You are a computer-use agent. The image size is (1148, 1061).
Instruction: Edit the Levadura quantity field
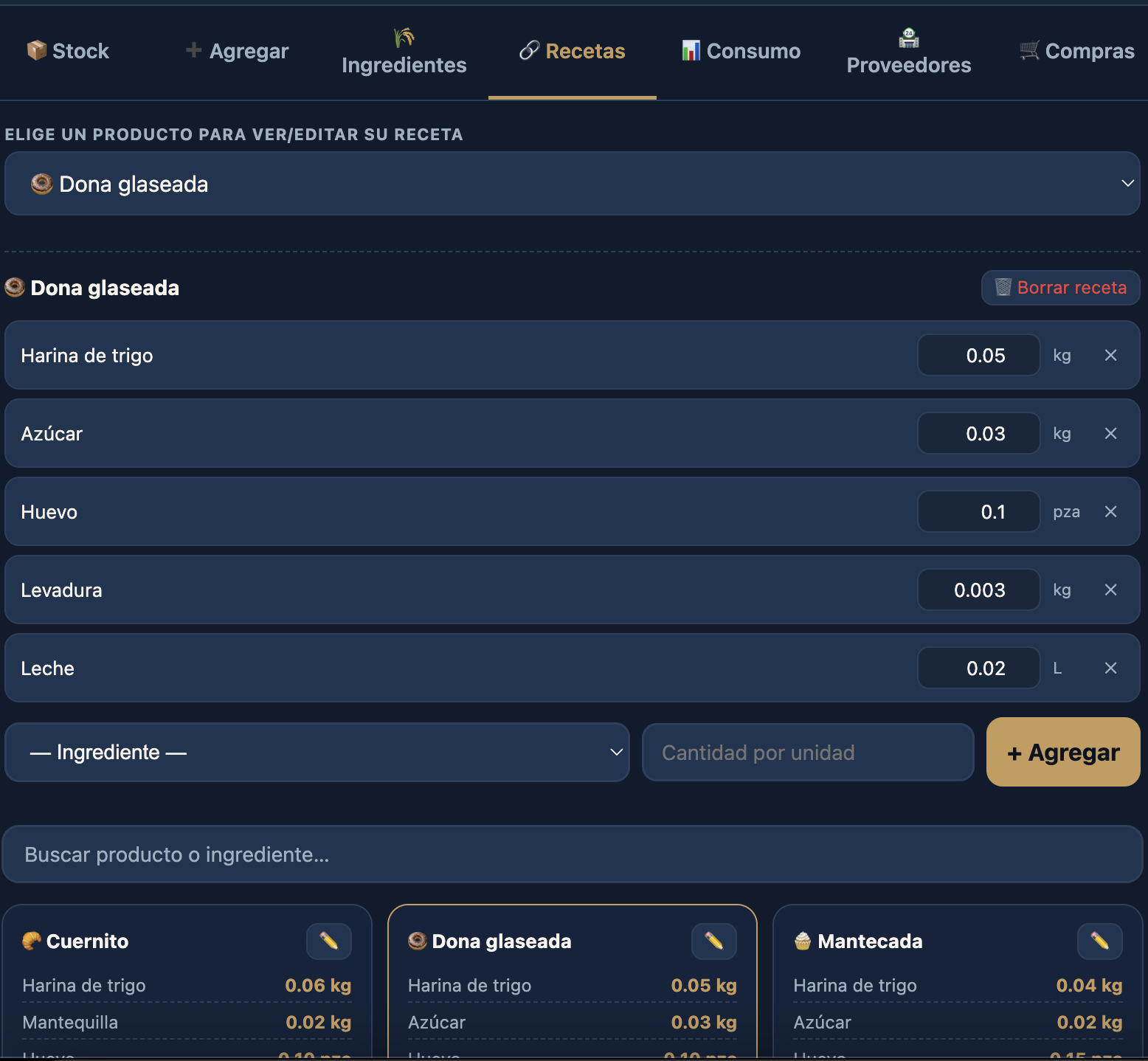(x=979, y=590)
